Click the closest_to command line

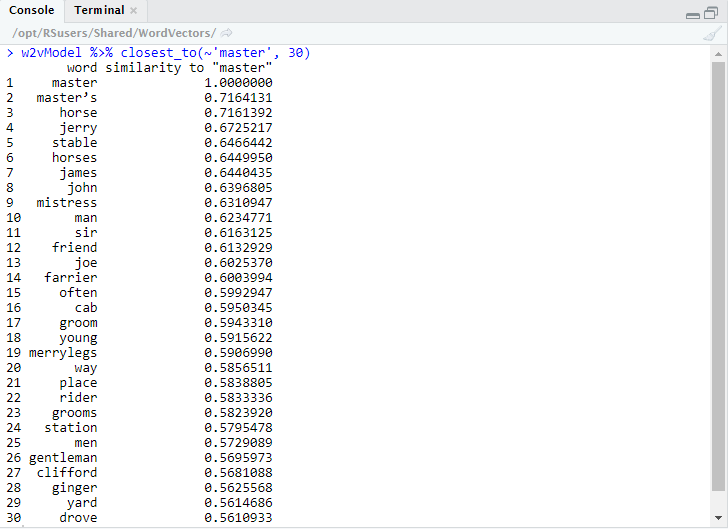point(165,53)
